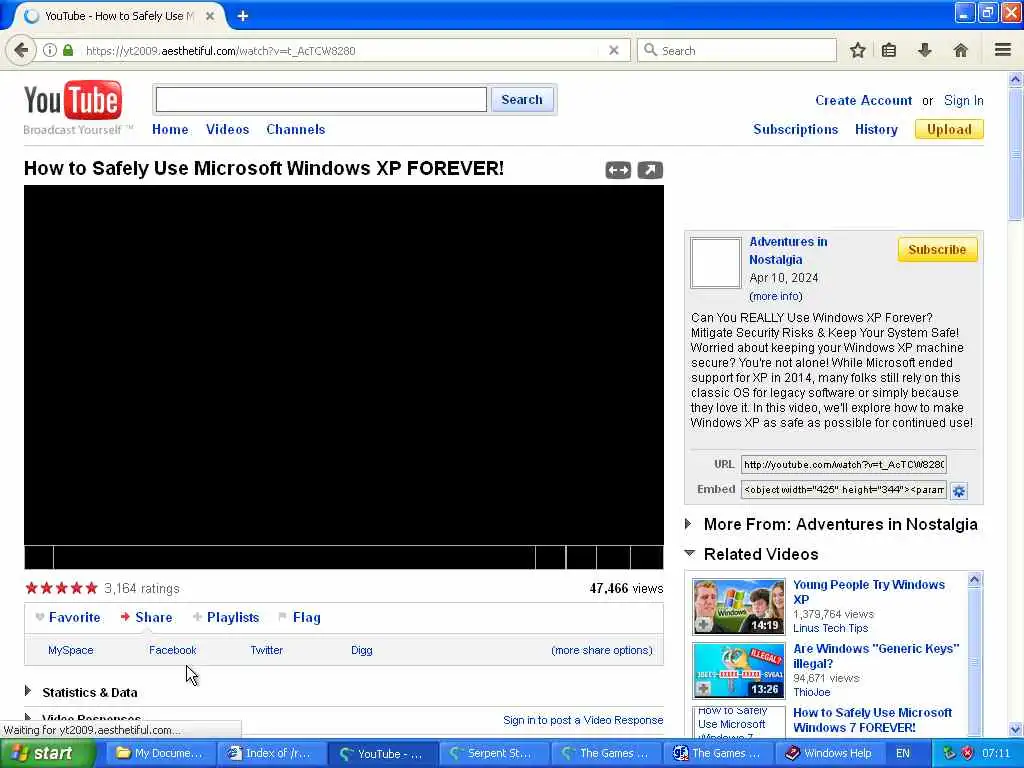1024x768 pixels.
Task: Click the YouTube Search button
Action: tap(522, 100)
